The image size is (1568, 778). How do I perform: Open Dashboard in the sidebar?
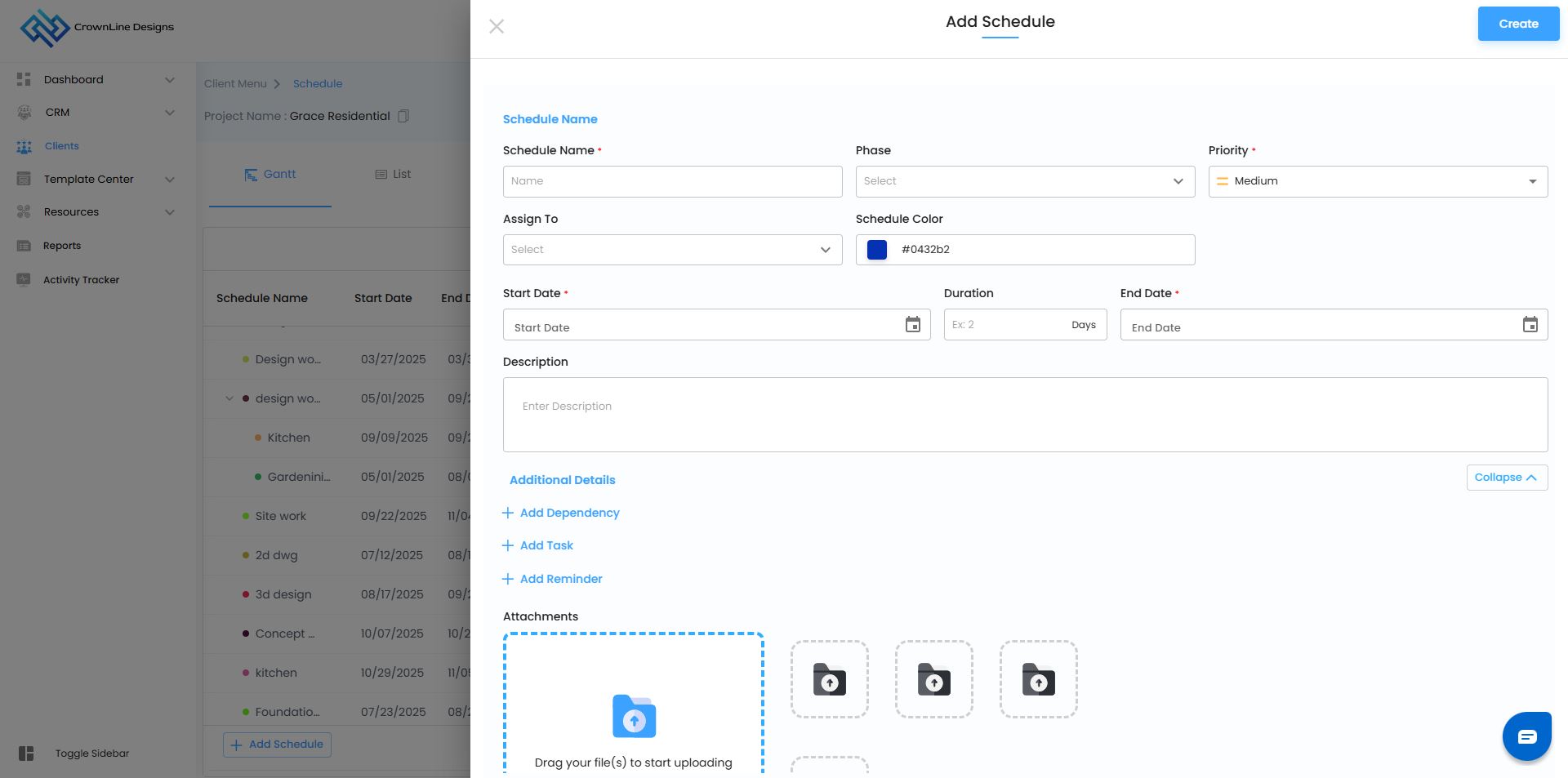click(73, 79)
